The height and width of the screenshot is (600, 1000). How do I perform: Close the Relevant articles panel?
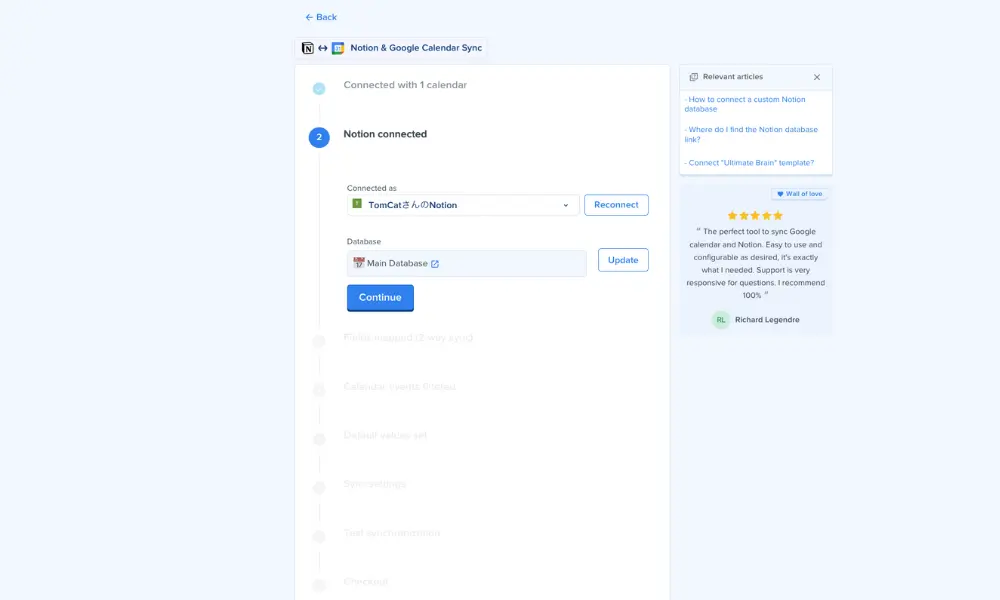(x=817, y=77)
